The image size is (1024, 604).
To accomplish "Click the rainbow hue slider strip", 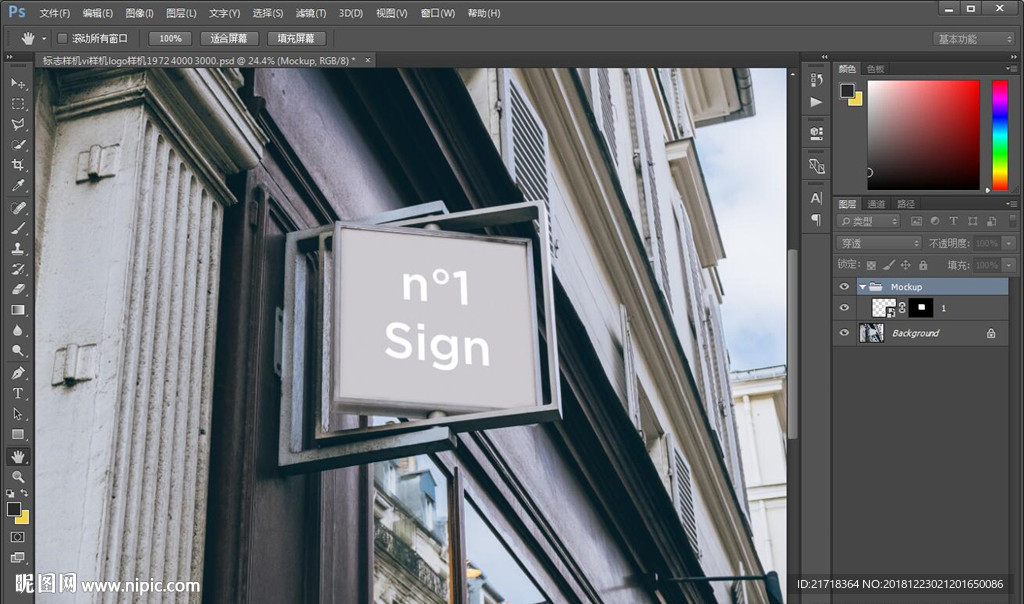I will tap(1000, 135).
